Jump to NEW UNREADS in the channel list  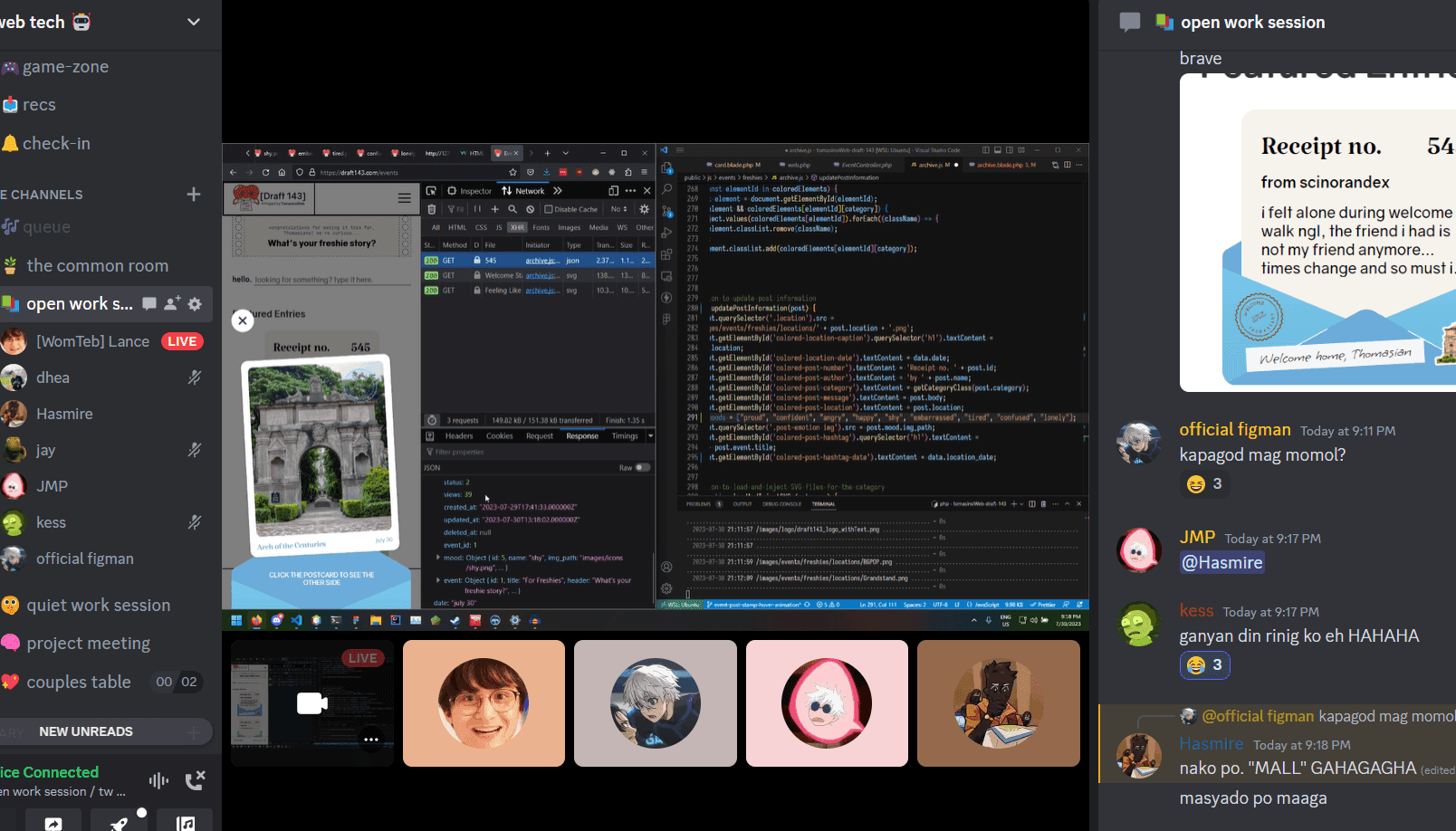[86, 731]
